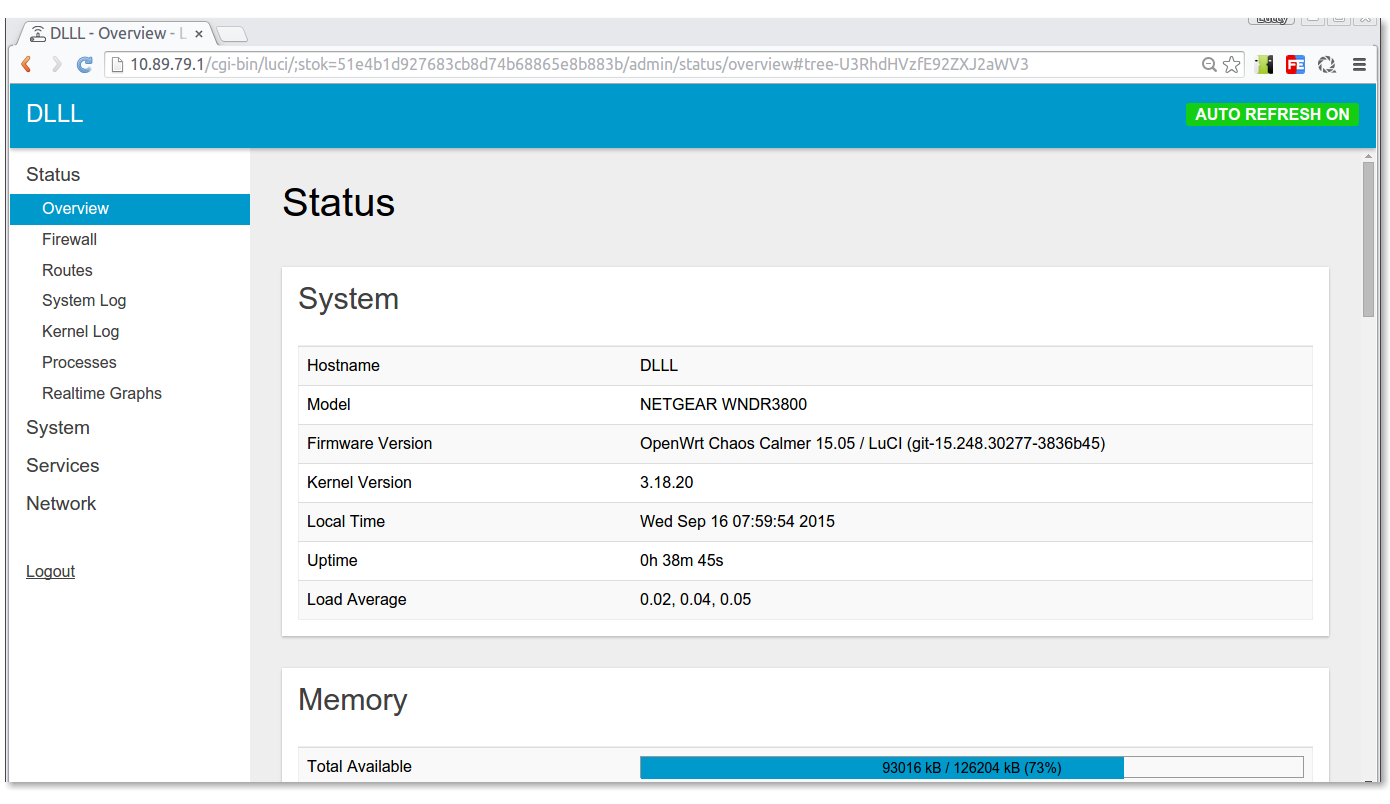Click the address bar URL field
The width and height of the screenshot is (1390, 804).
tap(650, 65)
